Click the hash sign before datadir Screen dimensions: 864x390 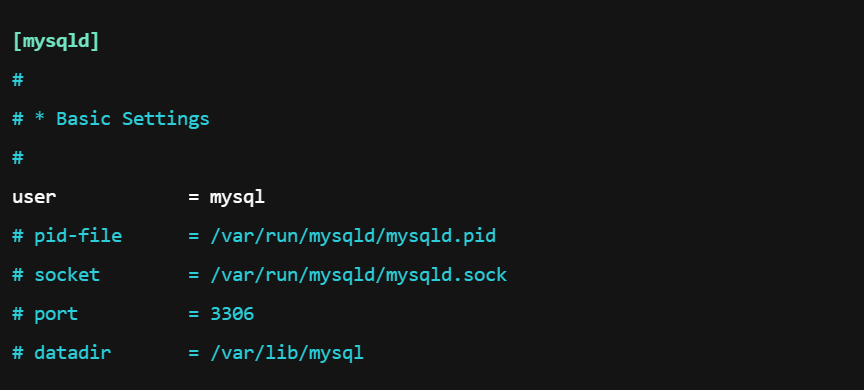(x=18, y=353)
